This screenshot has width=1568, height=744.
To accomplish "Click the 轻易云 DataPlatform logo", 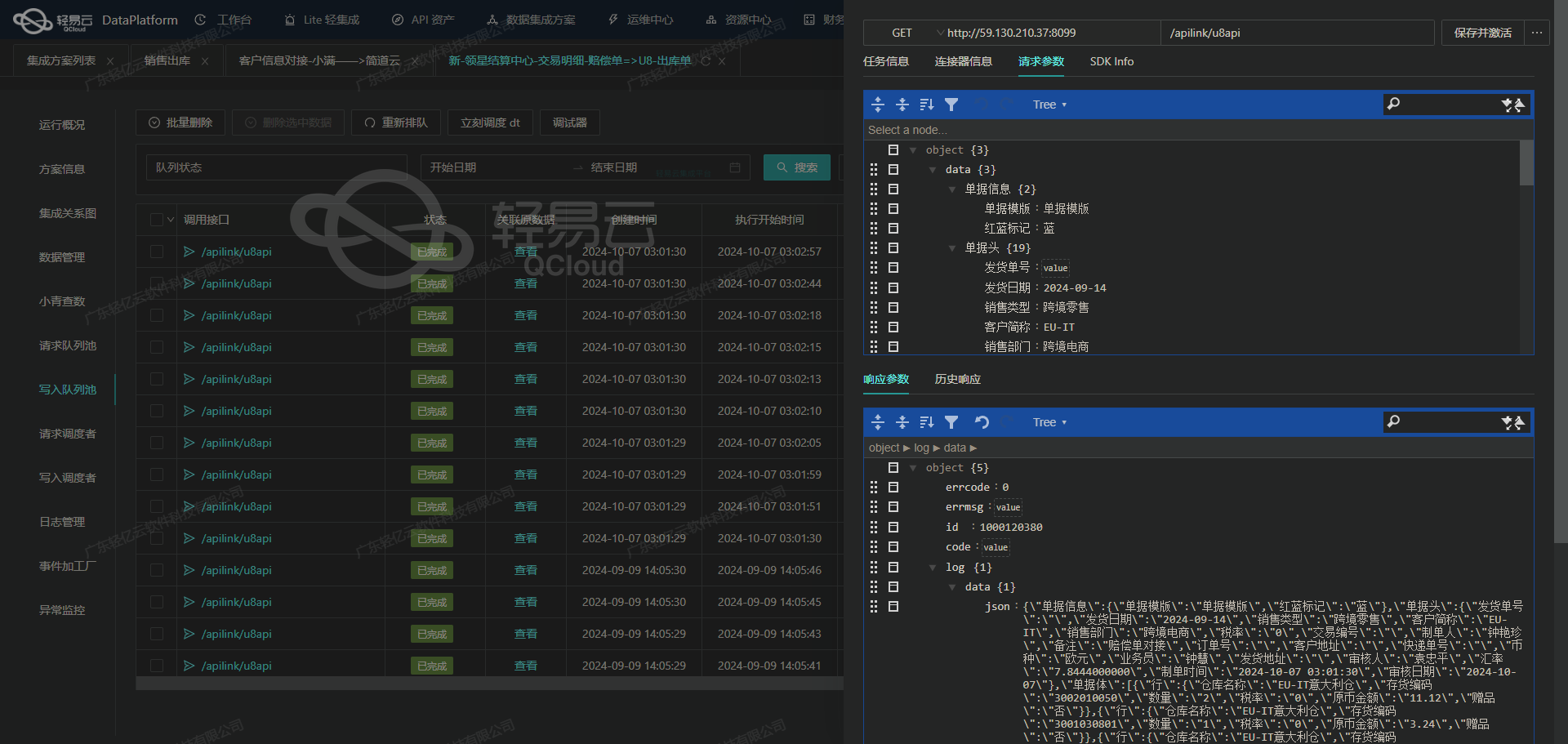I will coord(96,20).
